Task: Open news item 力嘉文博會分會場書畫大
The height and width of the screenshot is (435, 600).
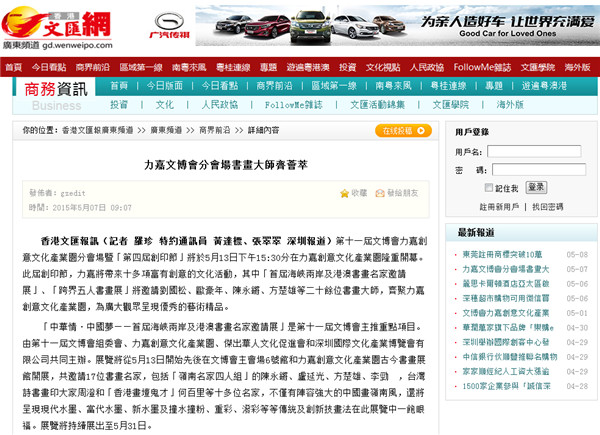Action: (505, 269)
